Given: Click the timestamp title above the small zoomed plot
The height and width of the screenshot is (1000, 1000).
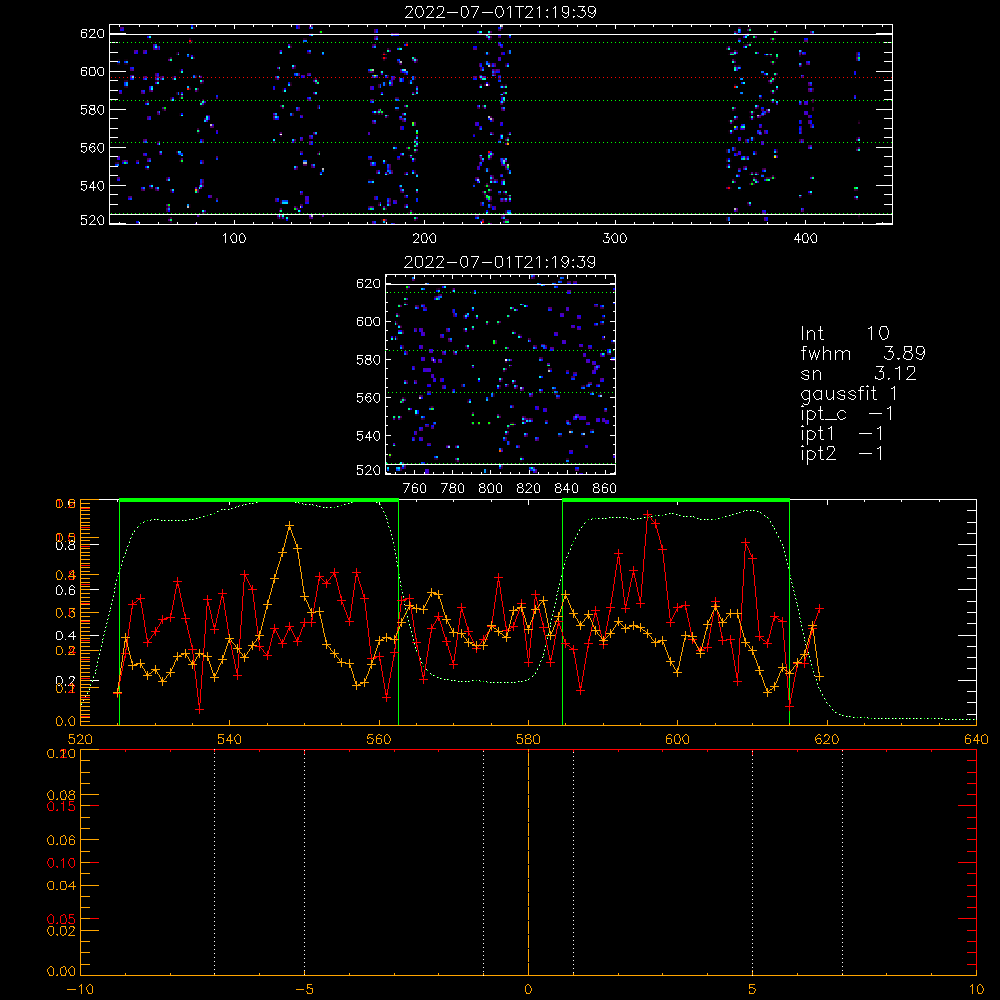Looking at the screenshot, I should click(x=499, y=262).
